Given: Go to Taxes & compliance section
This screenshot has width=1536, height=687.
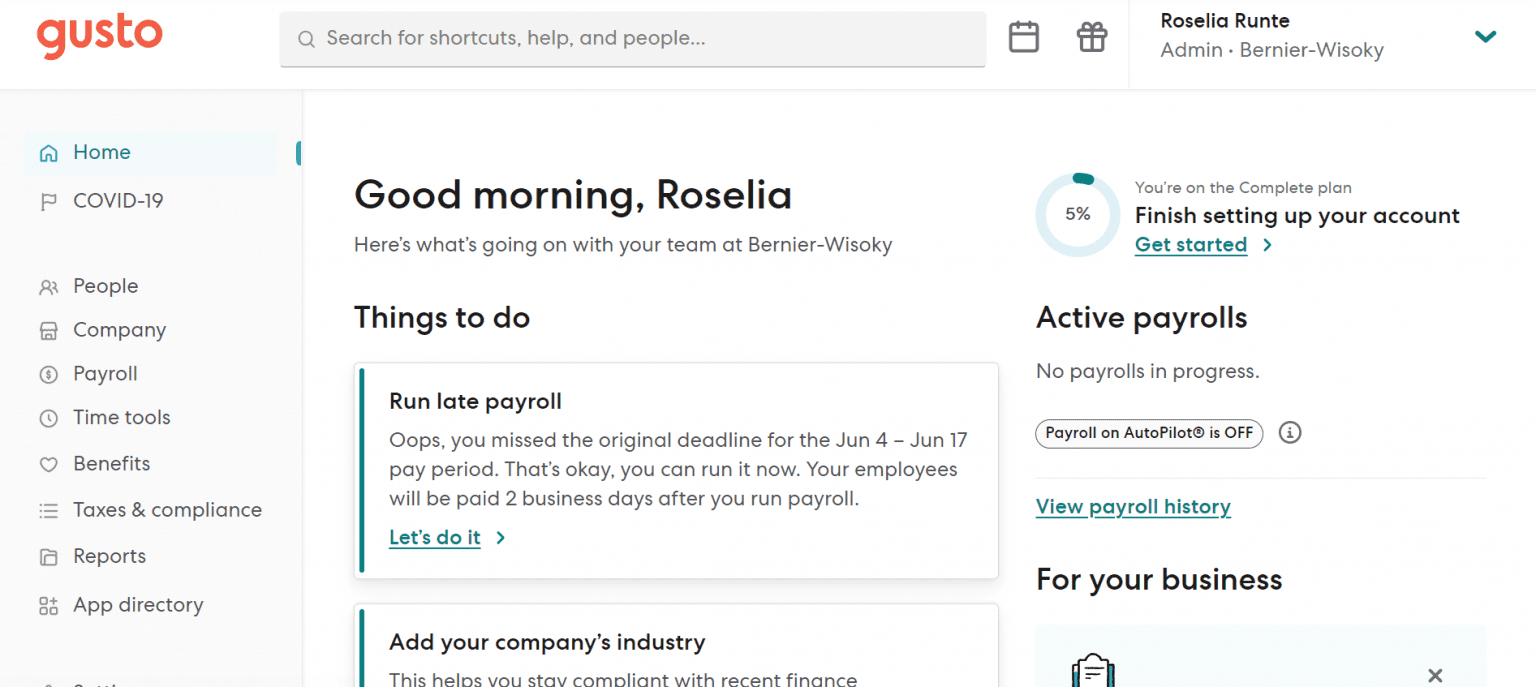Looking at the screenshot, I should pos(167,510).
